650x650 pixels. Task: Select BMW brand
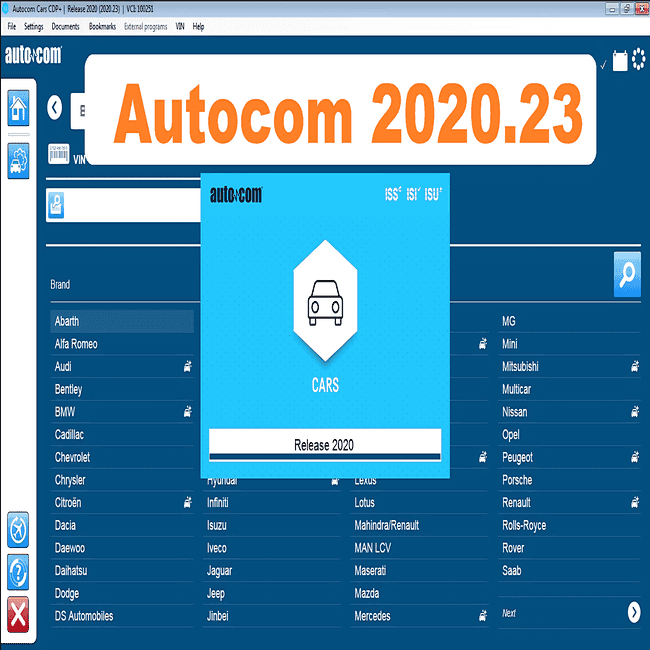click(x=122, y=412)
